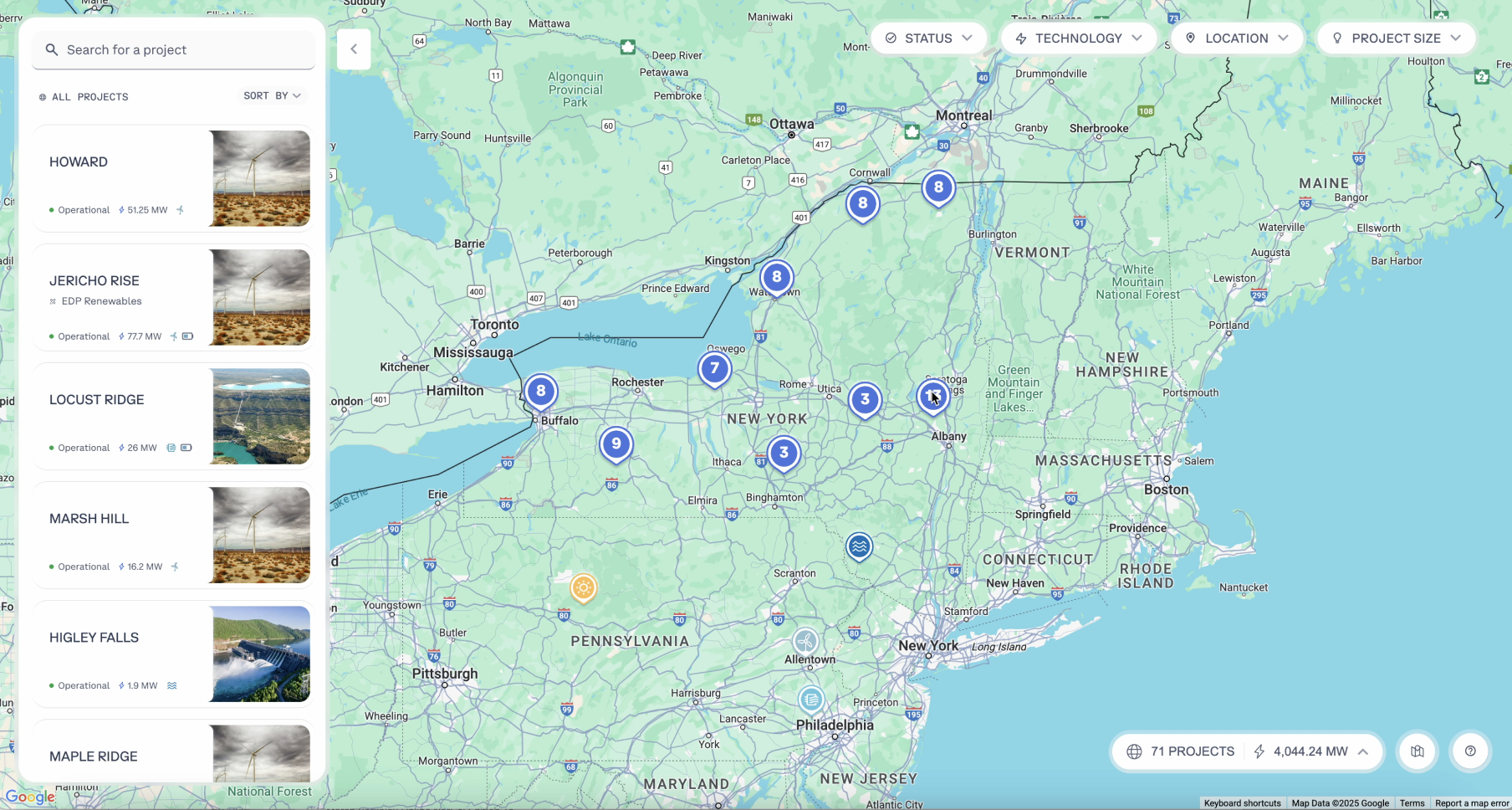Viewport: 1512px width, 810px height.
Task: Open the Report a map error link
Action: (1471, 803)
